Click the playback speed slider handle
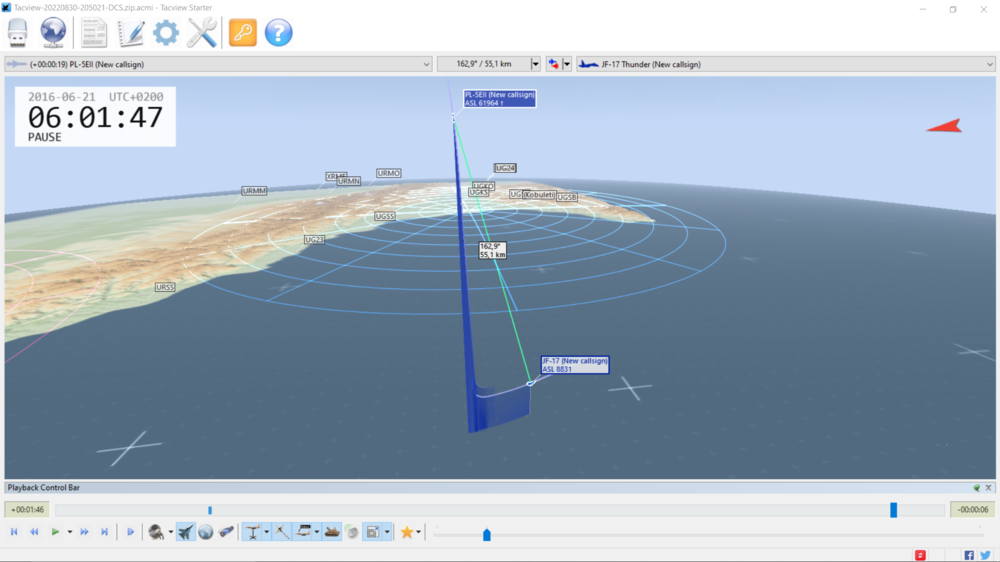The width and height of the screenshot is (1000, 562). pyautogui.click(x=487, y=535)
